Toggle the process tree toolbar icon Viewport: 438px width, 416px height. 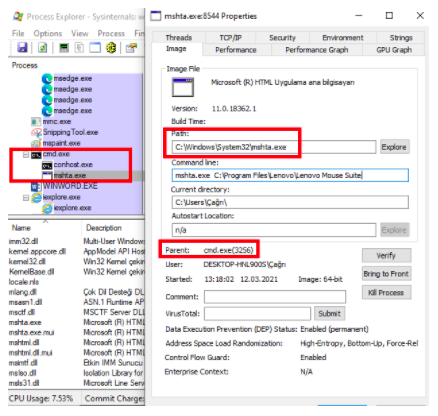[x=79, y=48]
